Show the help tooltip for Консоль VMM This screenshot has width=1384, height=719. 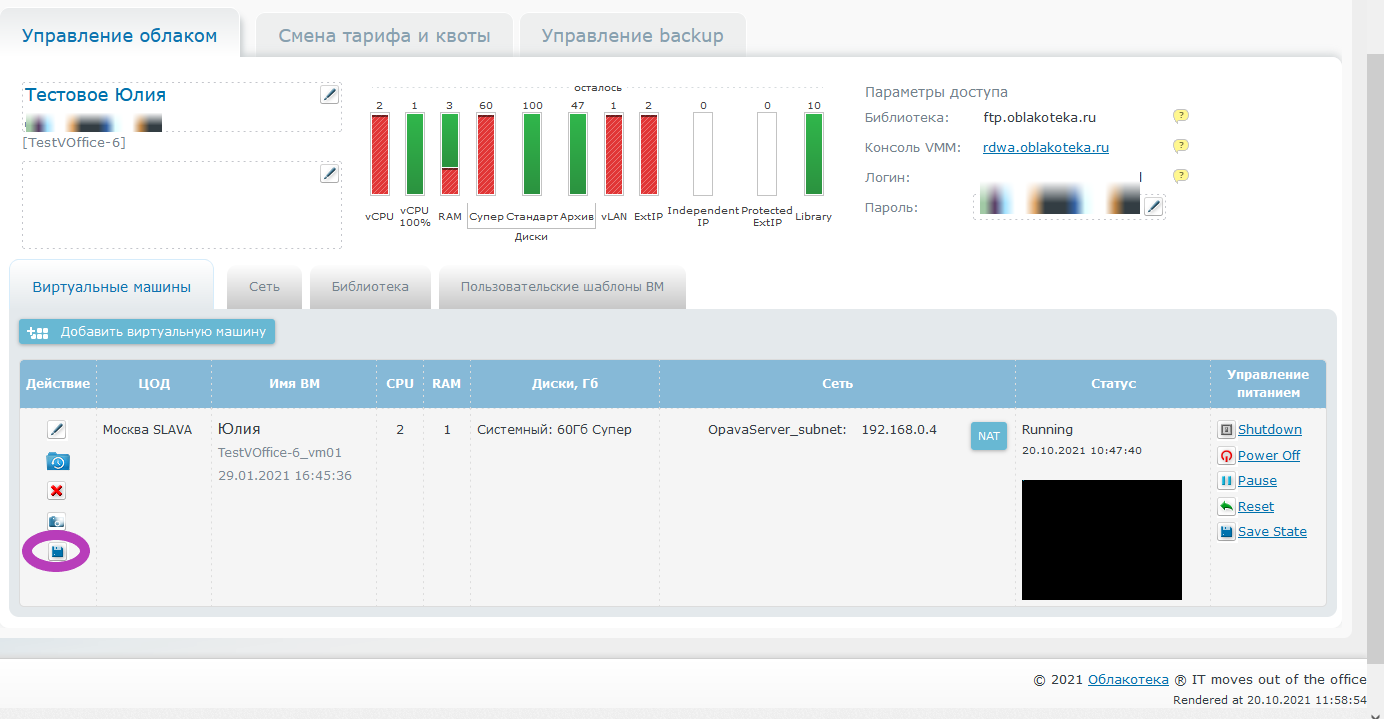(1180, 146)
